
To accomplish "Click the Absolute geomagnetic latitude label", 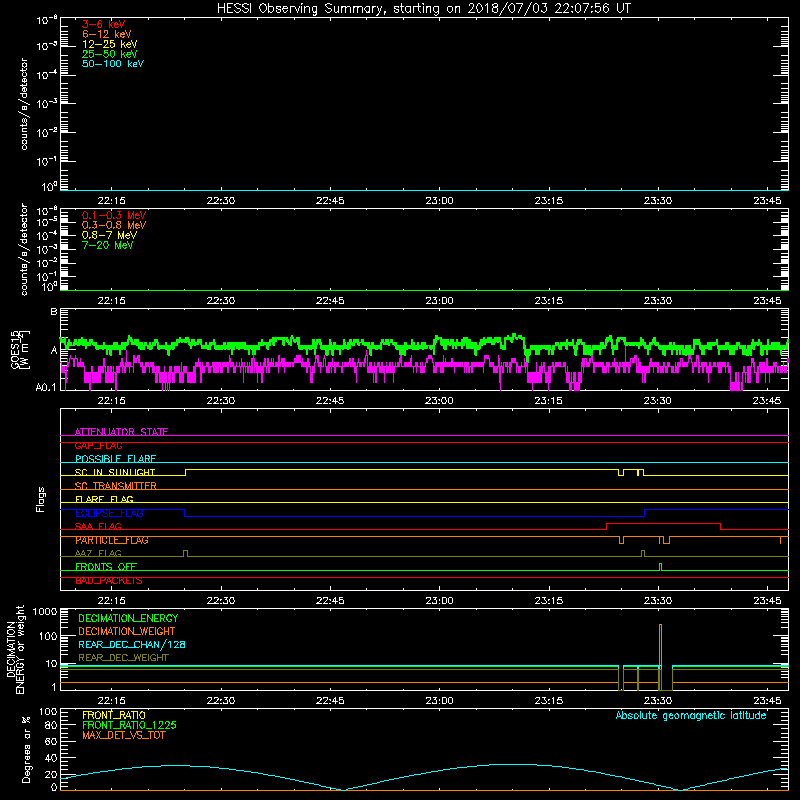I will [691, 716].
